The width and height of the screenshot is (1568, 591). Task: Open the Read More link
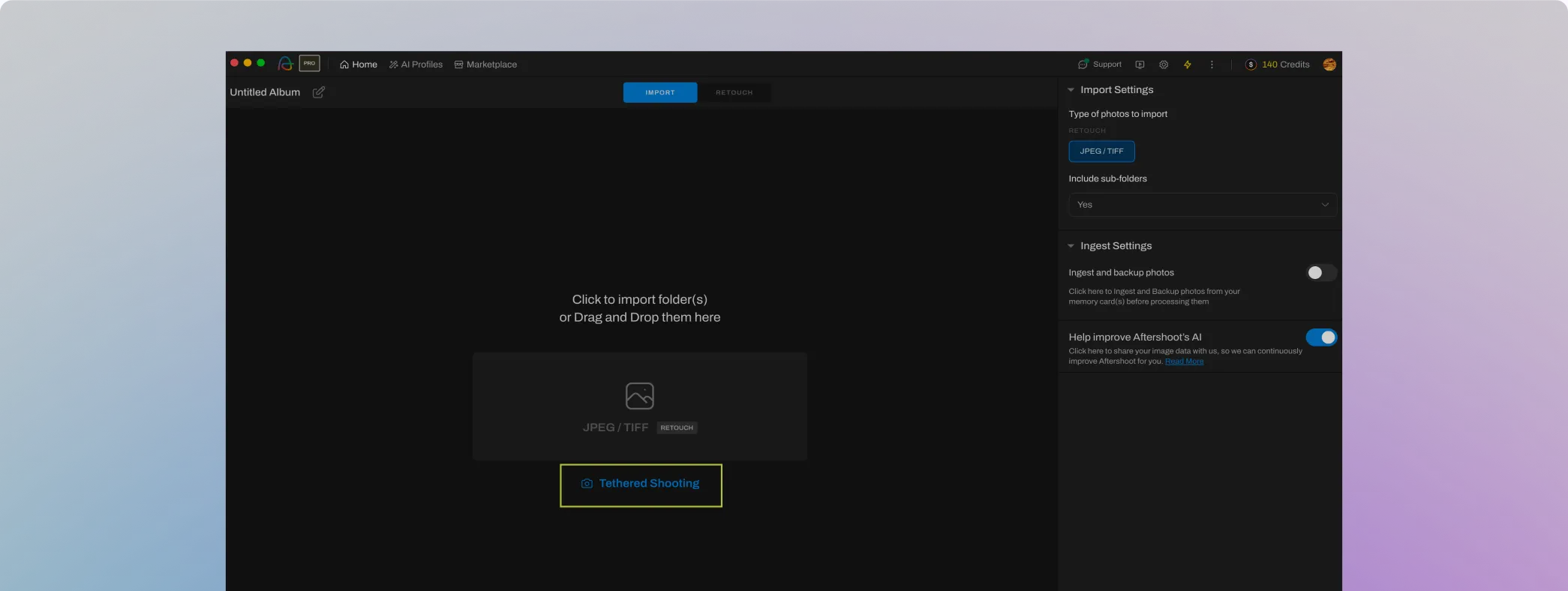tap(1184, 361)
